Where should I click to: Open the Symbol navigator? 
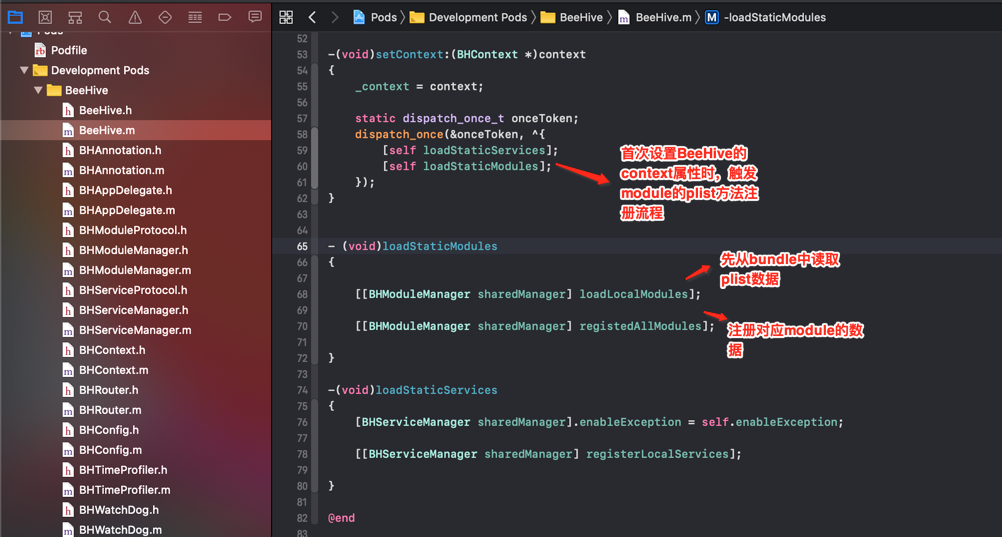tap(75, 17)
